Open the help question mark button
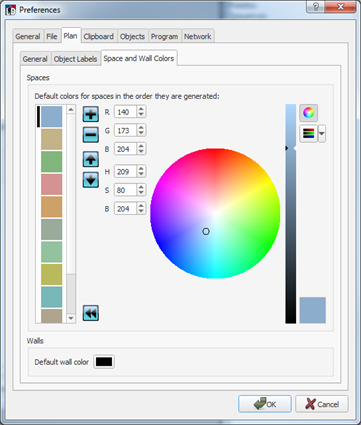The width and height of the screenshot is (361, 425). [316, 7]
